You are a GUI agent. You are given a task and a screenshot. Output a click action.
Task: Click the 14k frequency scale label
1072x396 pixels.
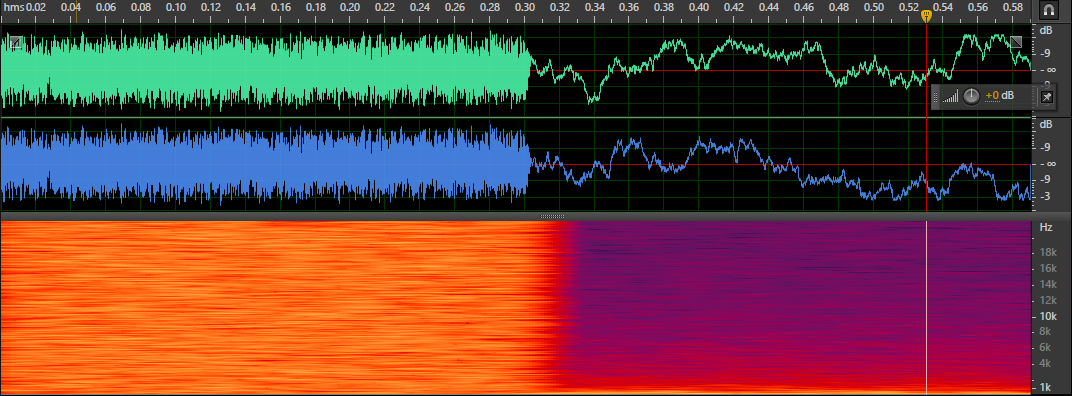pyautogui.click(x=1049, y=285)
